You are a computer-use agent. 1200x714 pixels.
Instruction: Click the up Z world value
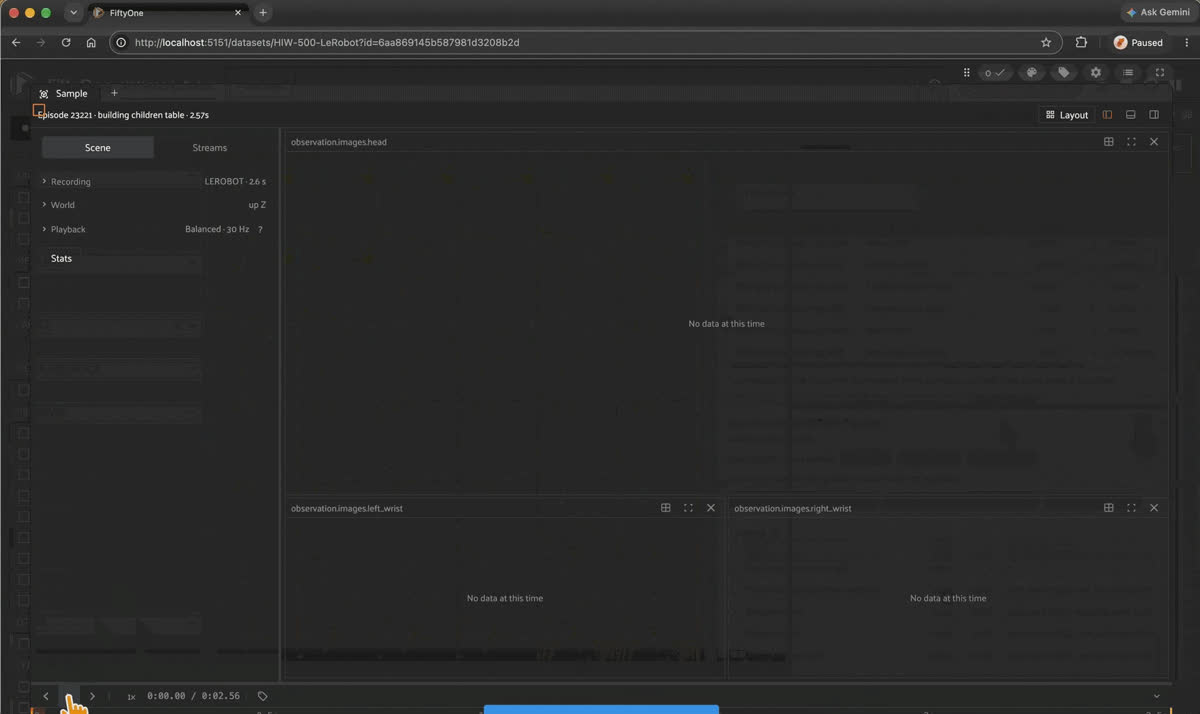click(x=257, y=205)
